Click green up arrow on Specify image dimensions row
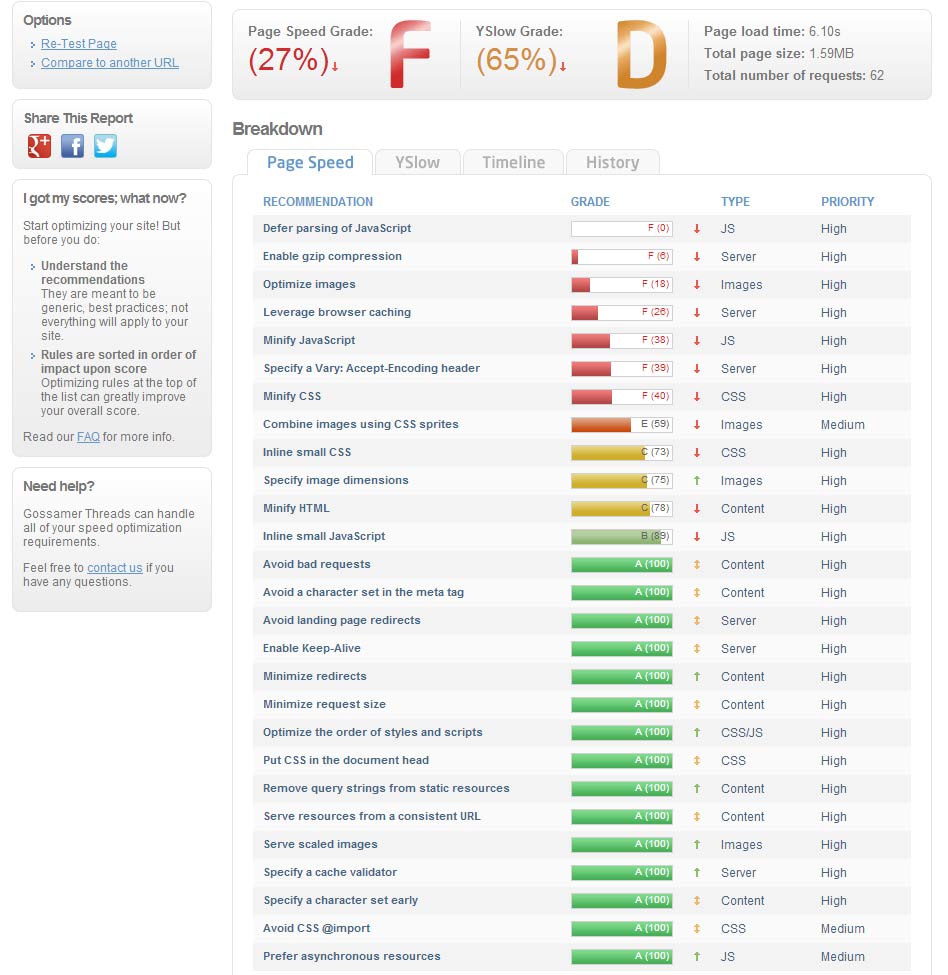The height and width of the screenshot is (975, 948). [x=697, y=481]
